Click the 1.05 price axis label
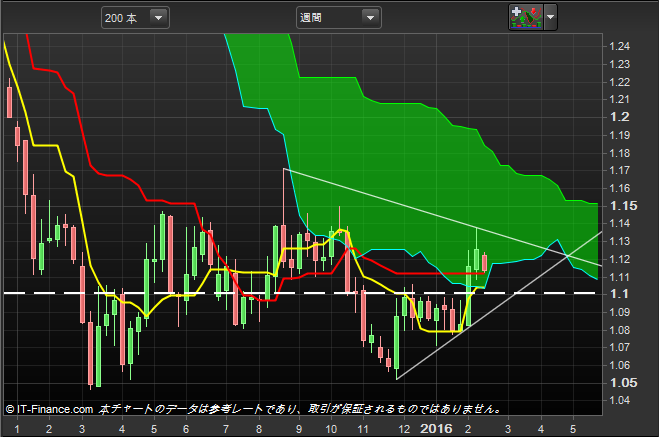Viewport: 659px width, 437px height. coord(623,383)
